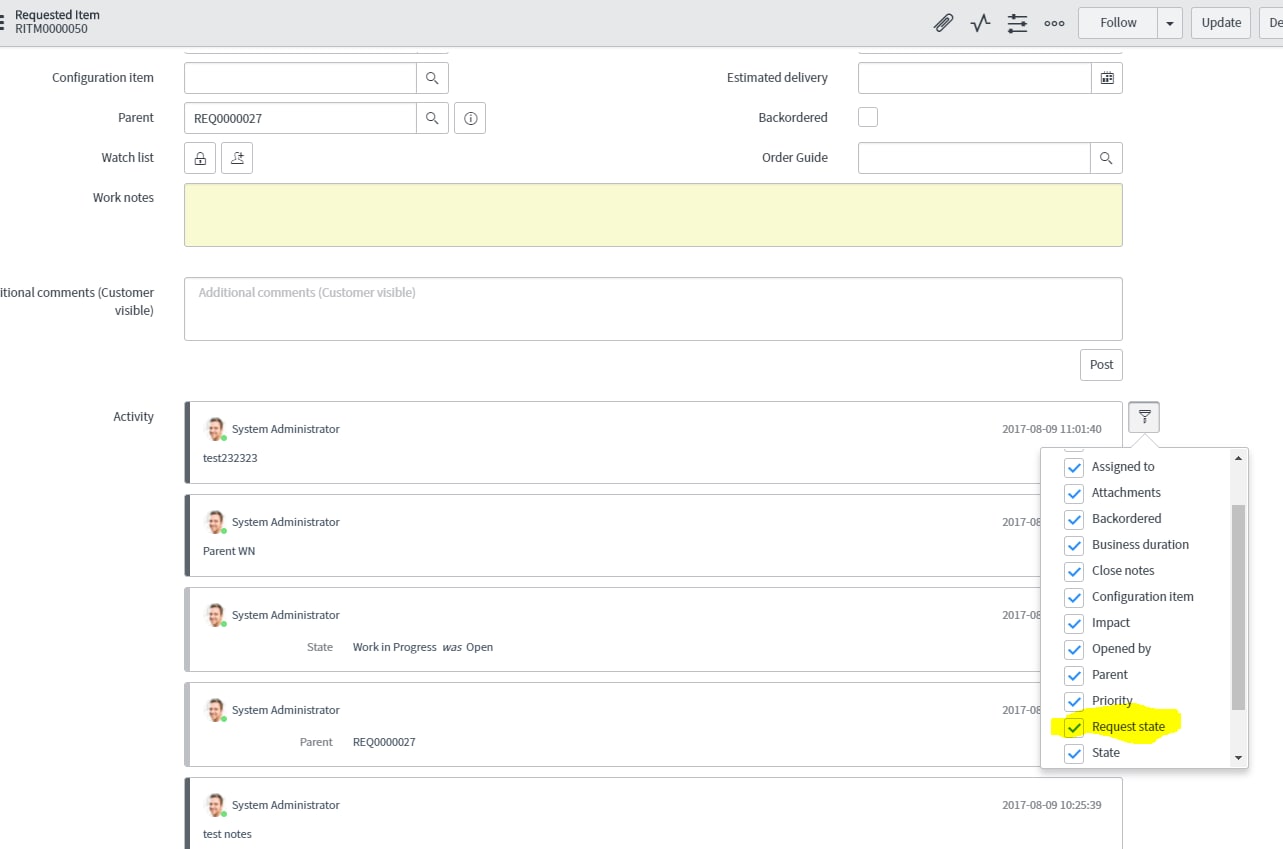The image size is (1283, 849).
Task: Unlock the Watch list lock icon
Action: click(200, 158)
